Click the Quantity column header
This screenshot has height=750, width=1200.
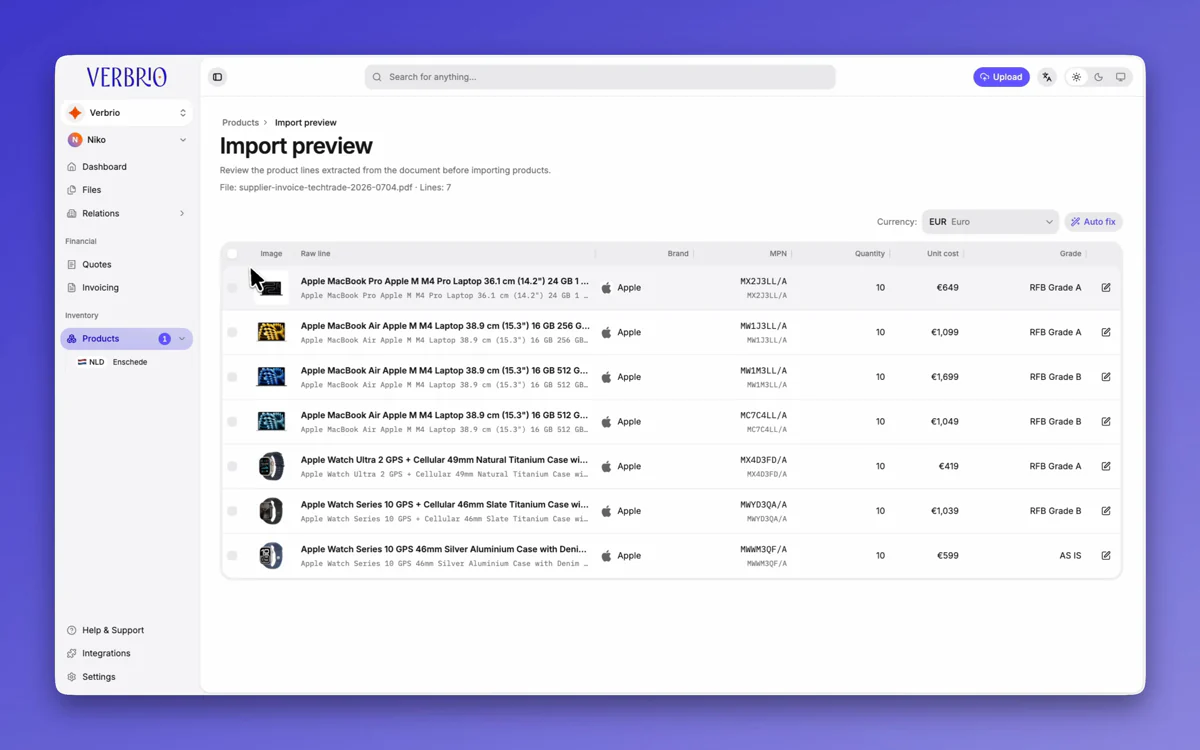[x=870, y=254]
